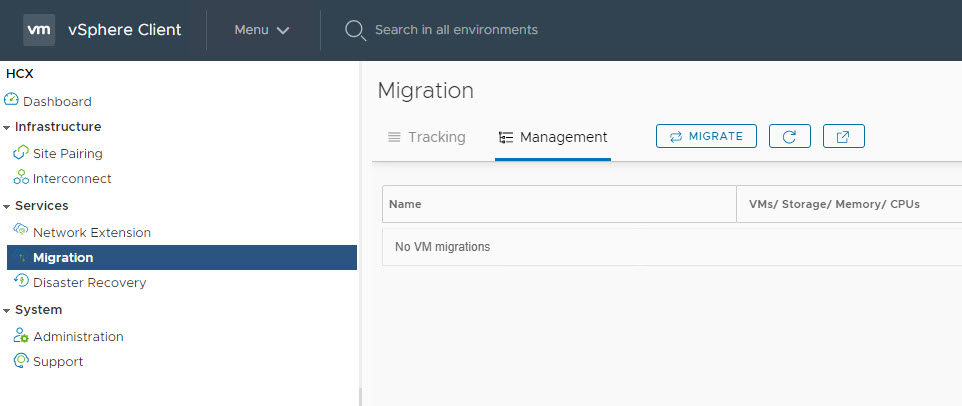Collapse the Services section
This screenshot has width=962, height=406.
[7, 207]
